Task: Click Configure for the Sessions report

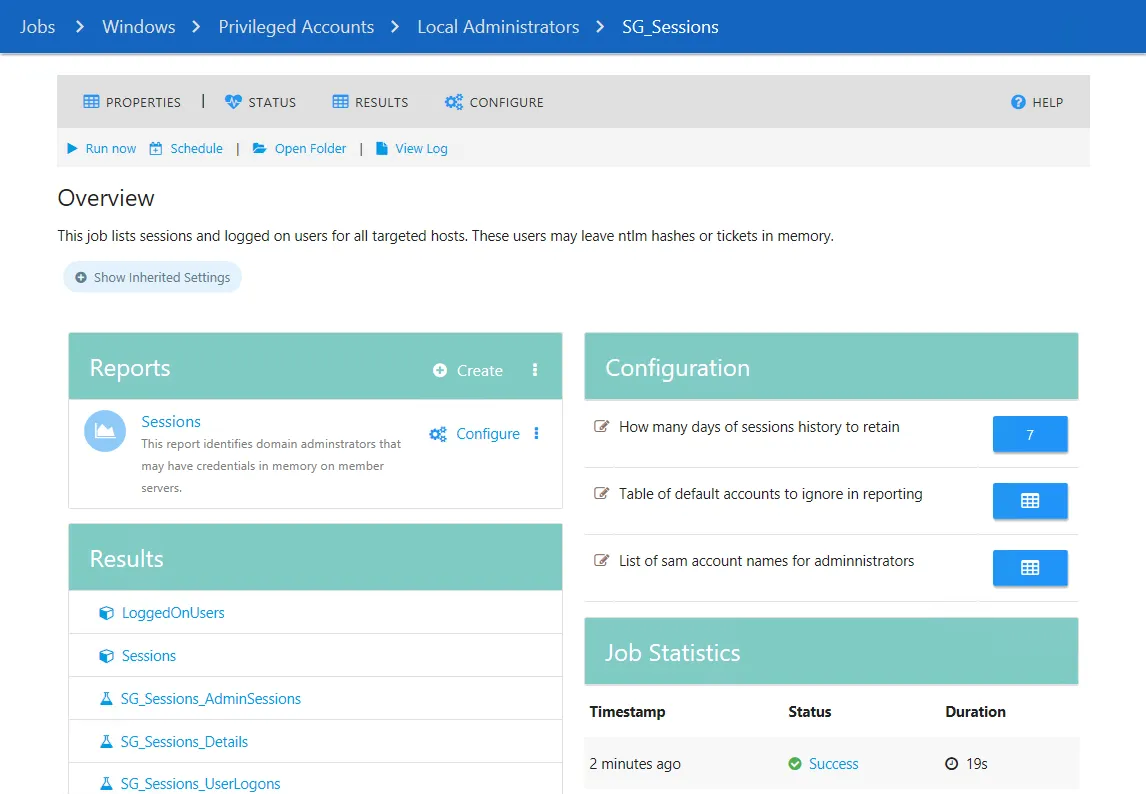Action: [x=488, y=434]
